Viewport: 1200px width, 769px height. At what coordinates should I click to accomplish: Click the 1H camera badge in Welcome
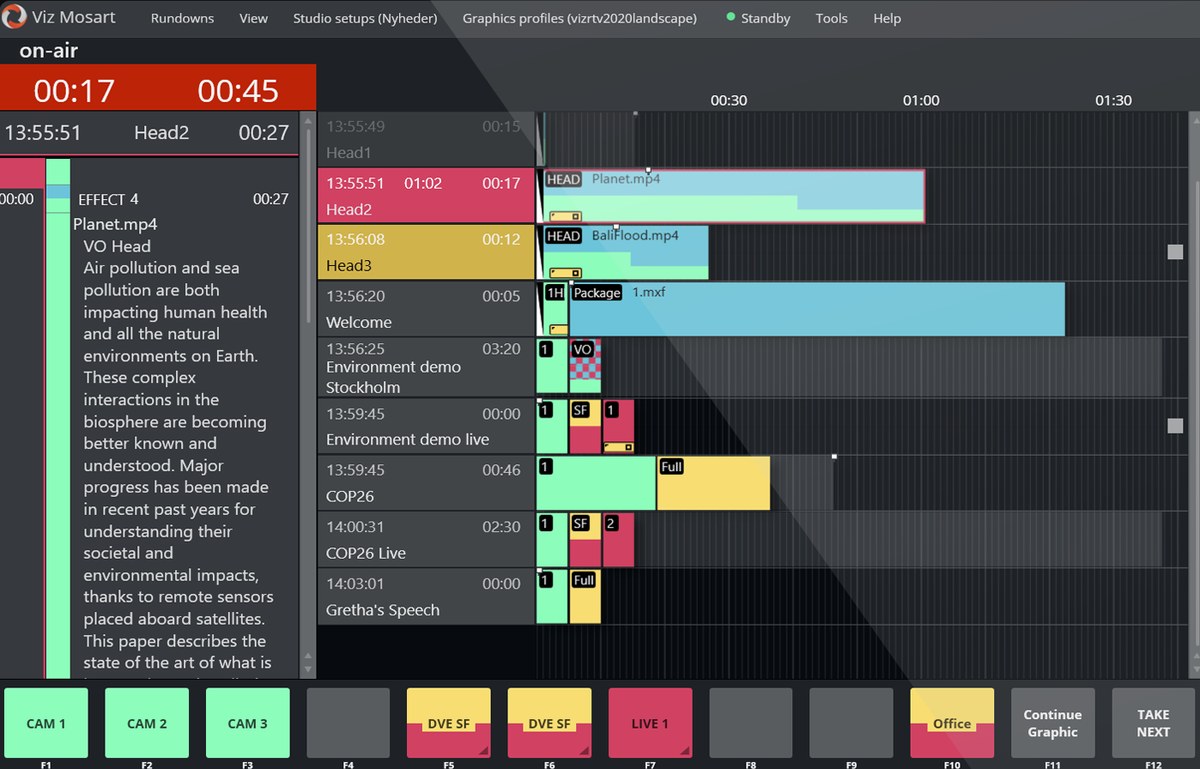coord(555,293)
